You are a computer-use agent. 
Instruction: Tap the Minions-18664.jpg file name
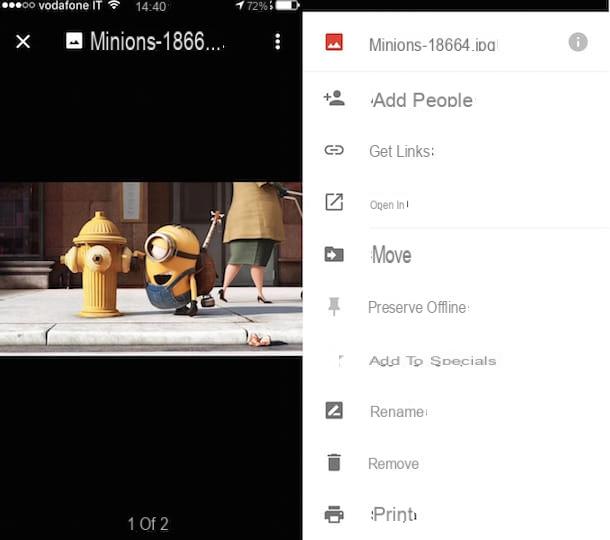(432, 45)
